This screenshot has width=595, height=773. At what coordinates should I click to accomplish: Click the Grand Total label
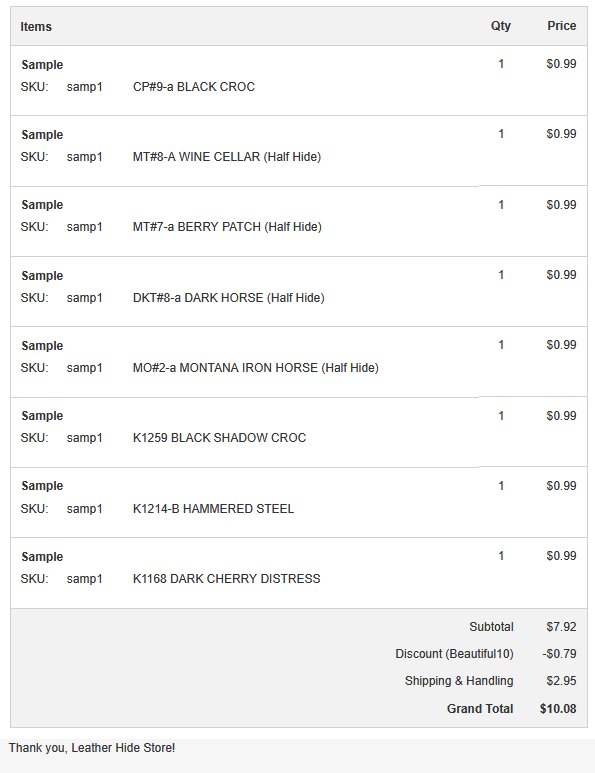coord(480,708)
